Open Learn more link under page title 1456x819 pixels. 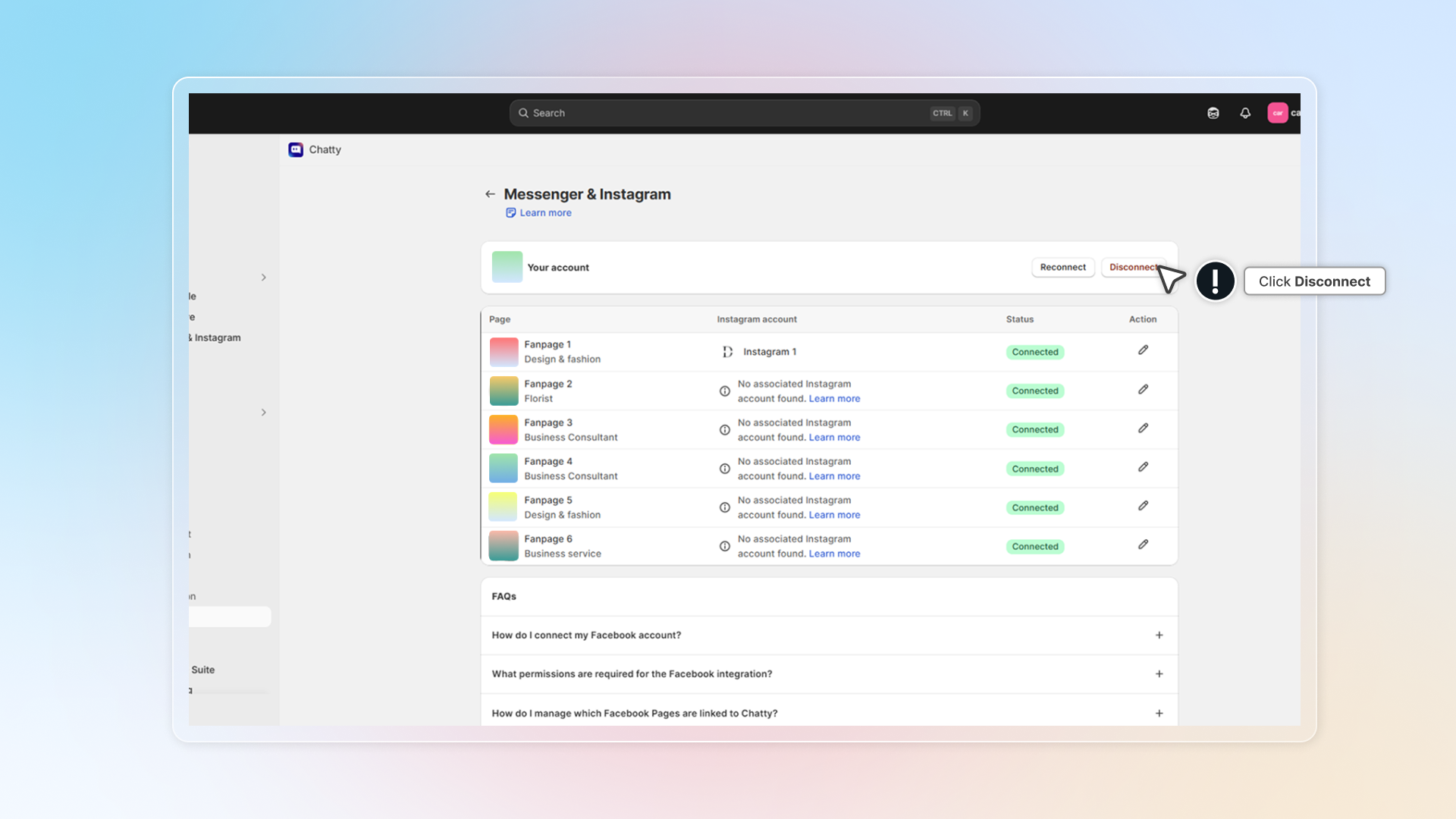click(544, 213)
